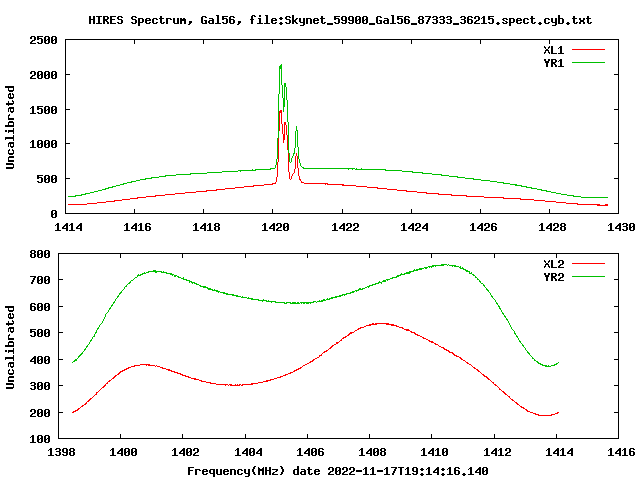Click the tallest green YR1 peak near 2100

click(280, 65)
